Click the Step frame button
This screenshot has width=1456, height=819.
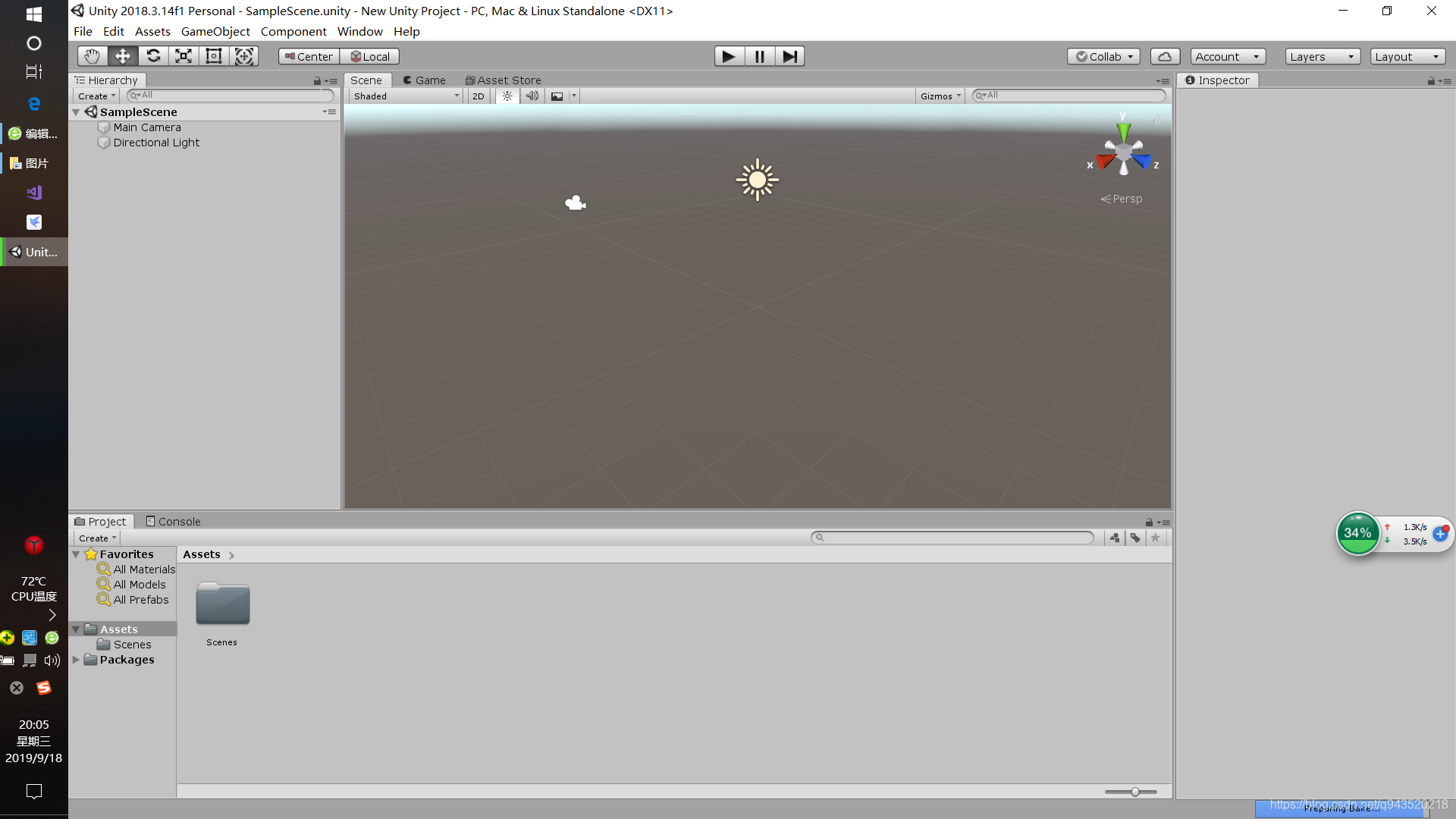(x=789, y=56)
